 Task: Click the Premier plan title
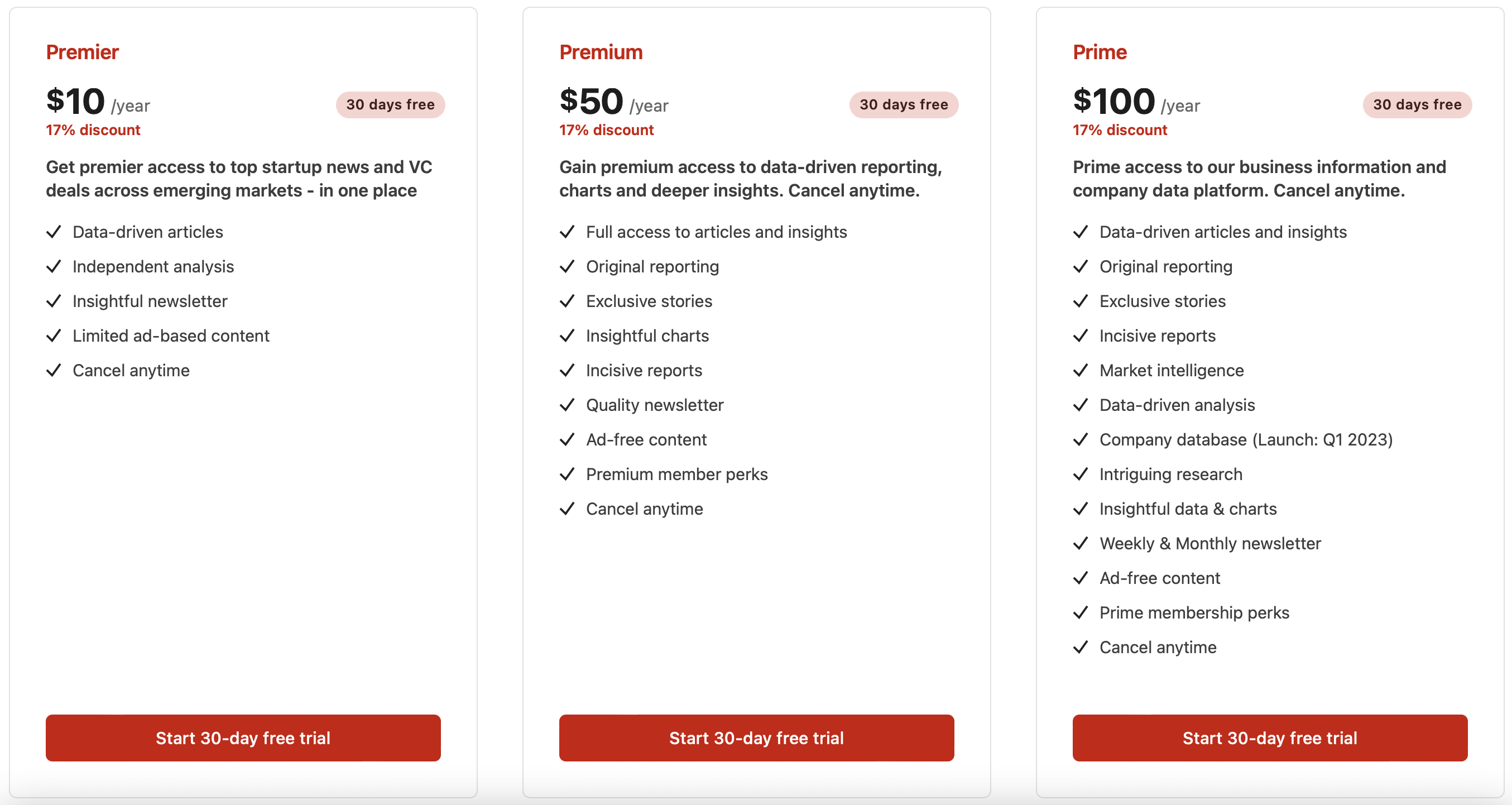[82, 52]
